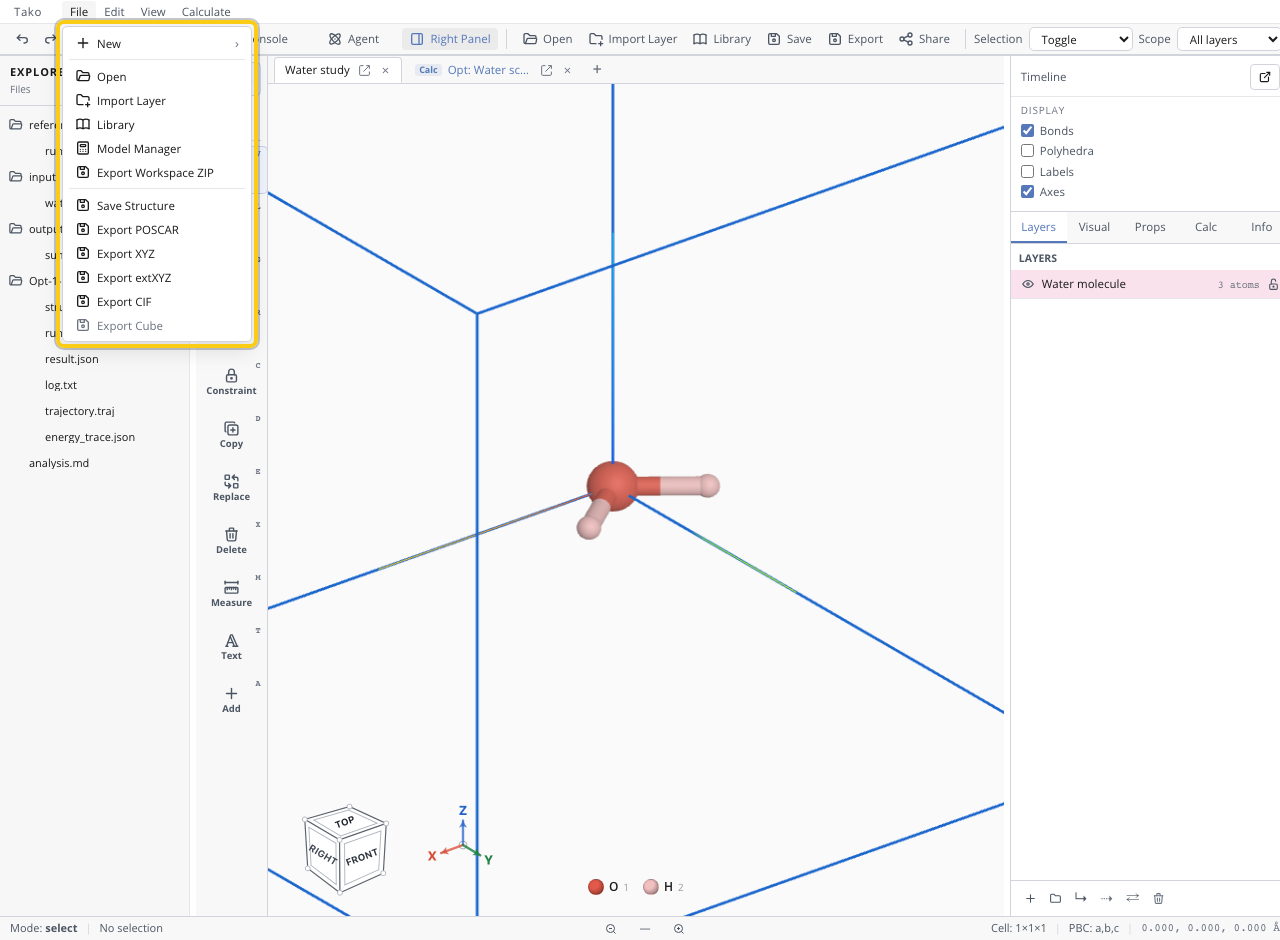Choose Model Manager from the File menu

pyautogui.click(x=157, y=149)
